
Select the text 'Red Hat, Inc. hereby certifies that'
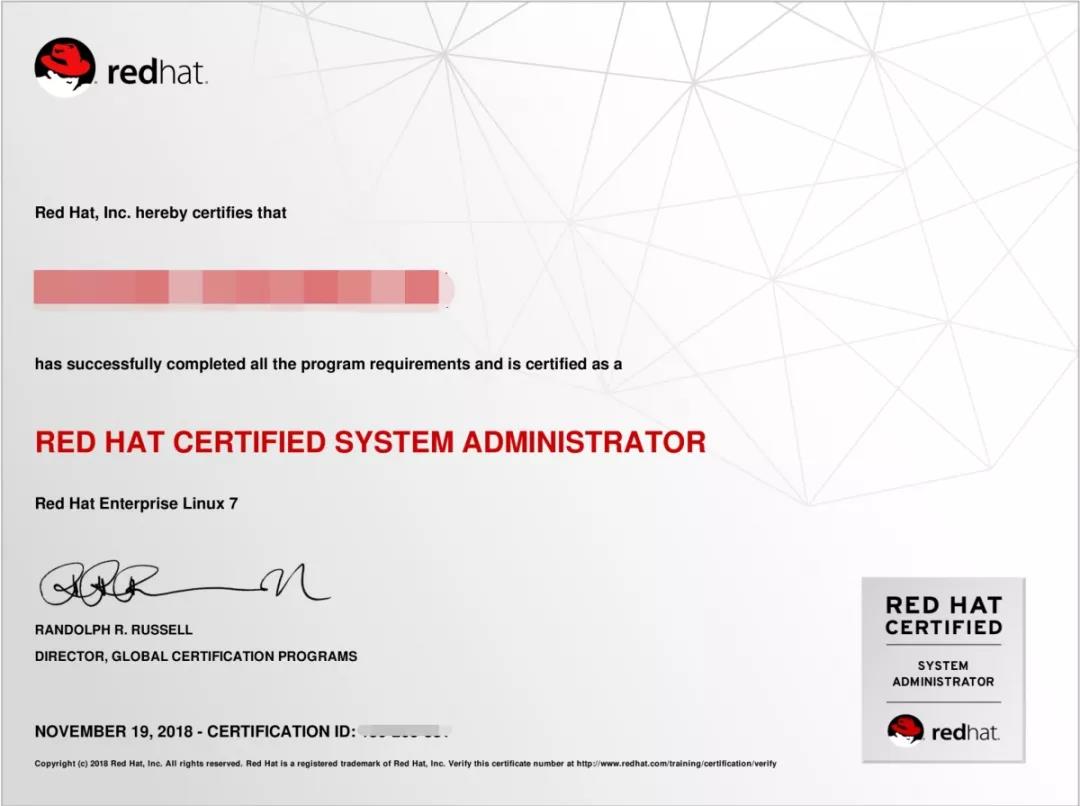[x=160, y=212]
